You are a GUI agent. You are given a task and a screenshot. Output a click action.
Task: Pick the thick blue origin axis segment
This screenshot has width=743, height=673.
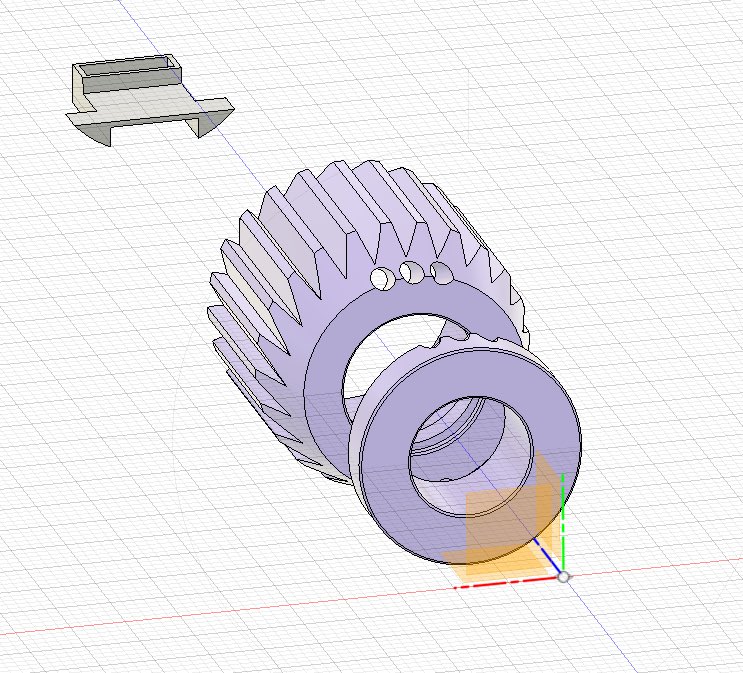pos(547,555)
